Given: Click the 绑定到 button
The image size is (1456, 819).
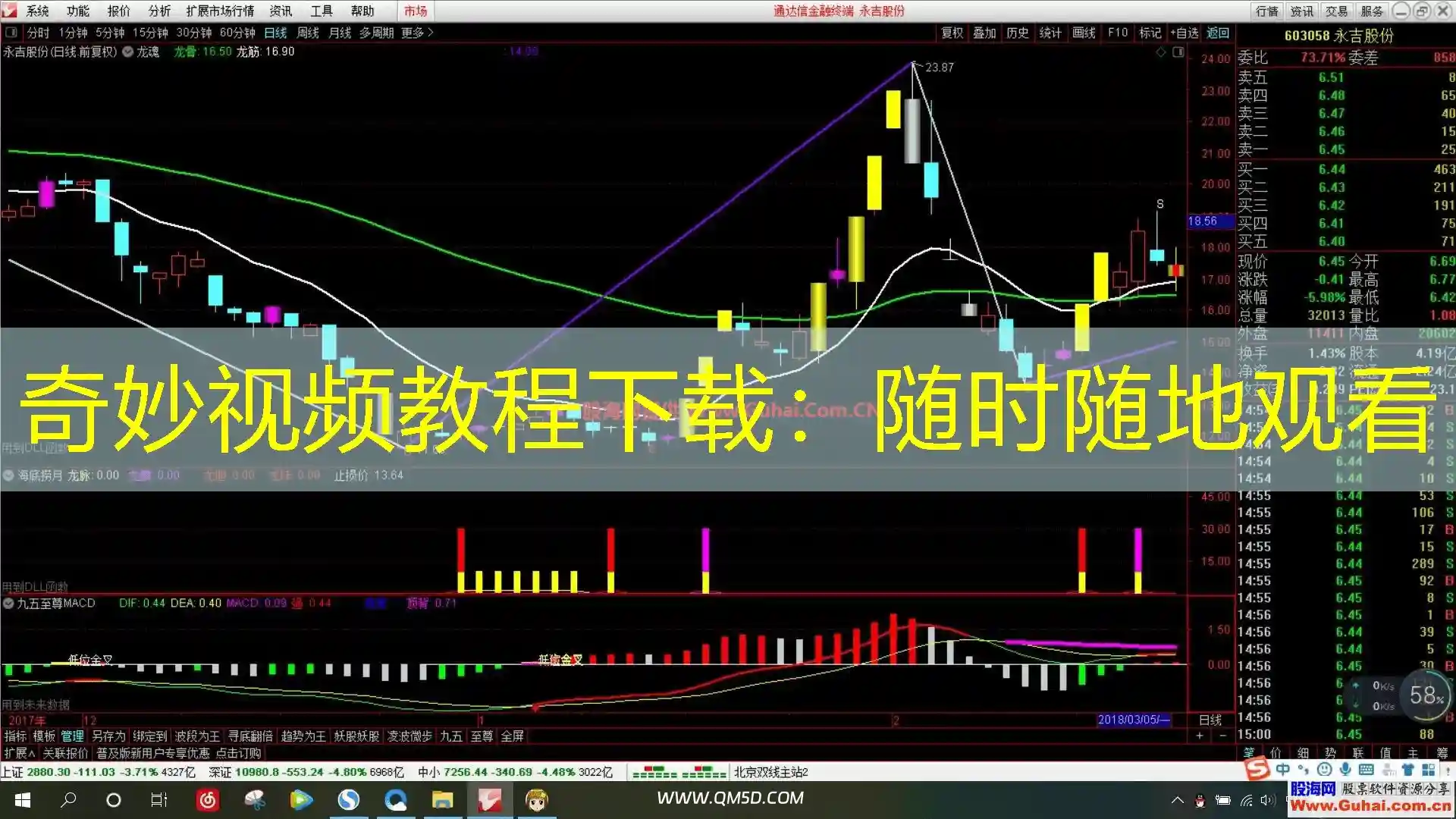Looking at the screenshot, I should click(x=149, y=736).
